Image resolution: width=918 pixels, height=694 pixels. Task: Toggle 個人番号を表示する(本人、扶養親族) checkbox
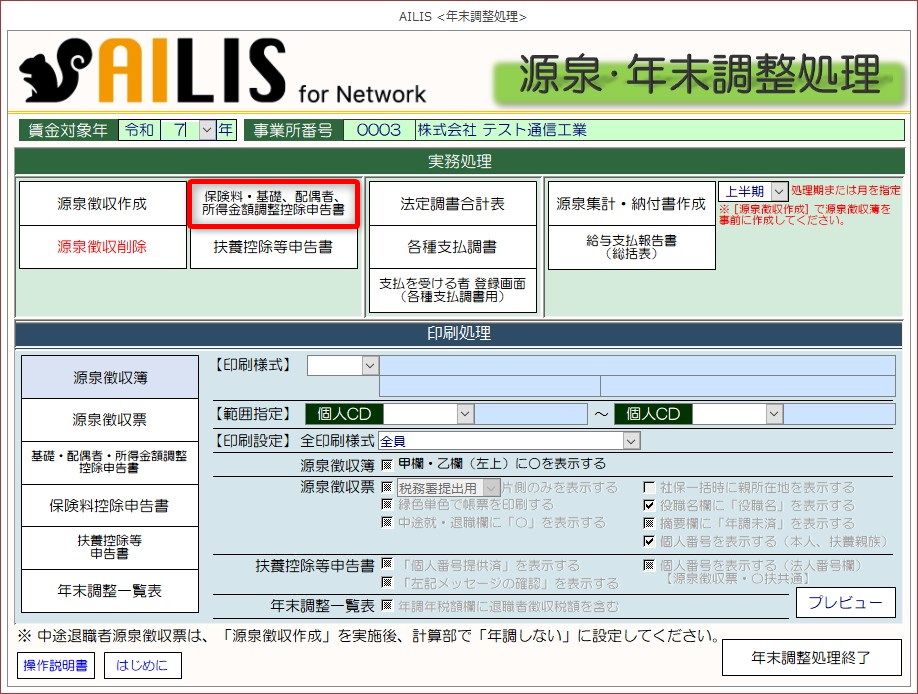648,542
